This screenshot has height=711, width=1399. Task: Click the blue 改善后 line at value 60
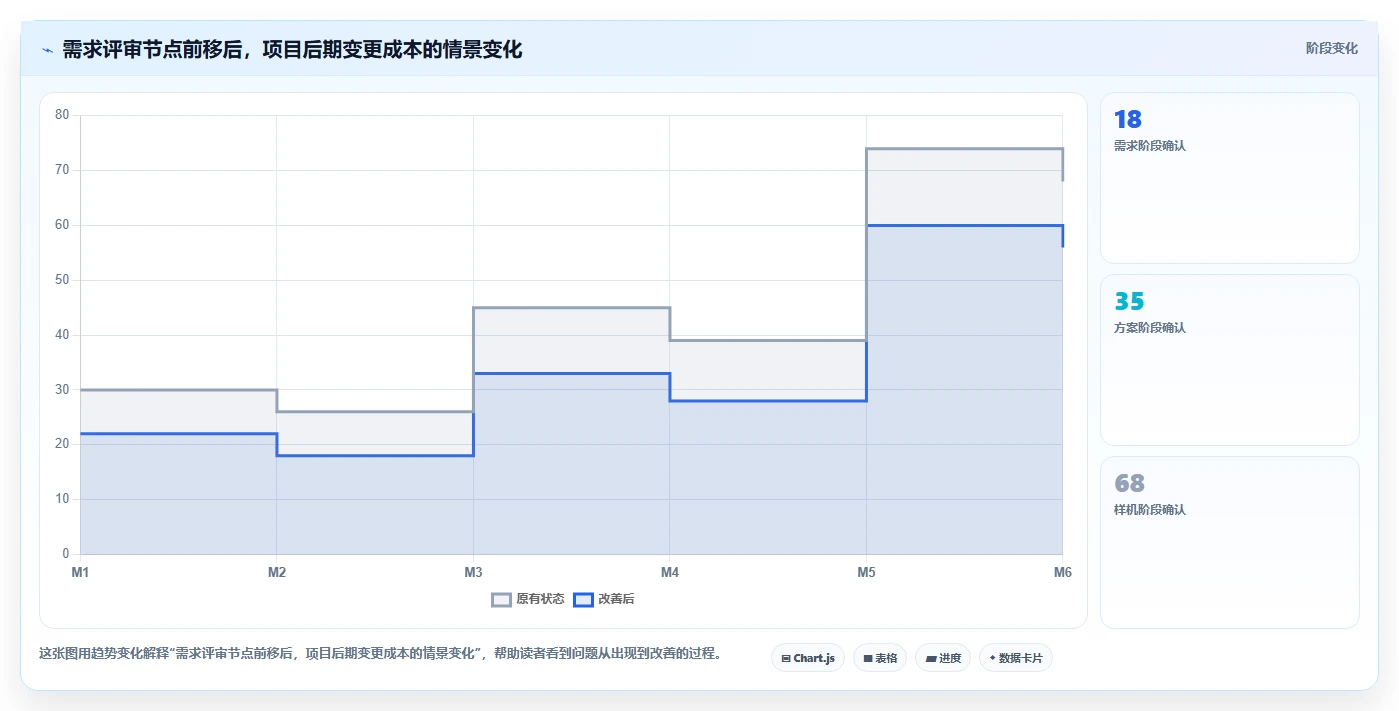(x=964, y=226)
